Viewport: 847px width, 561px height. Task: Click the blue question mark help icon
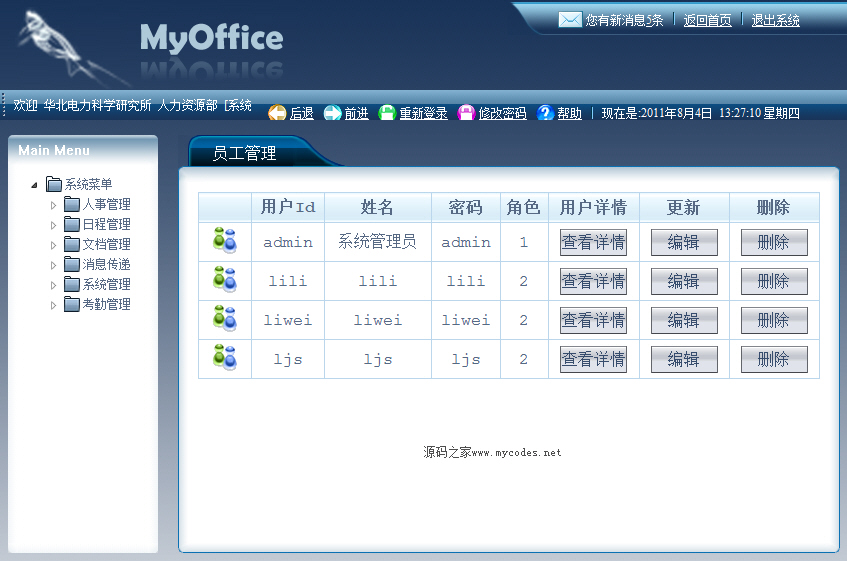(x=545, y=113)
